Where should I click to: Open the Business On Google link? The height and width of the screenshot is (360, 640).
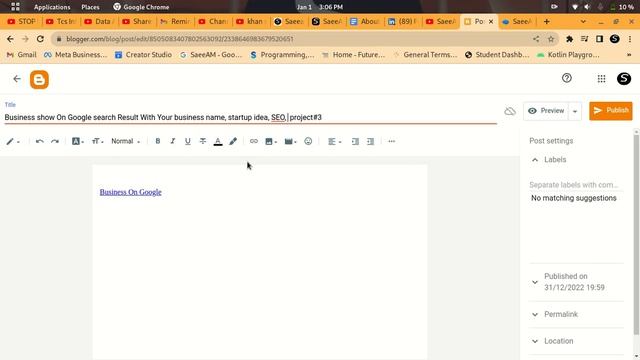click(131, 192)
